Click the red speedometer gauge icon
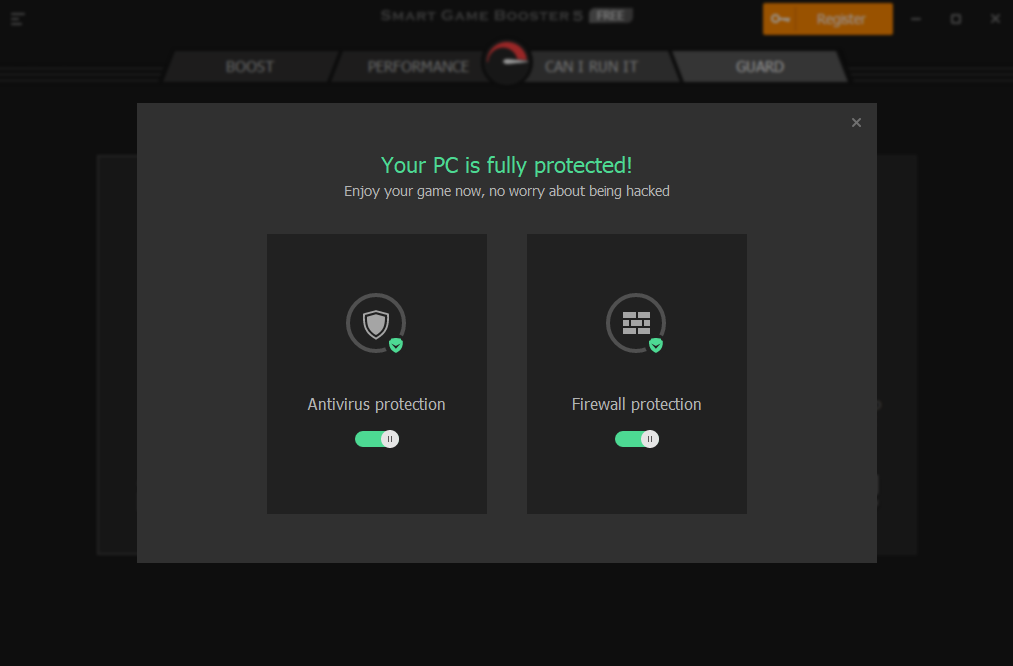Screen dimensions: 1013x666 (x=507, y=62)
